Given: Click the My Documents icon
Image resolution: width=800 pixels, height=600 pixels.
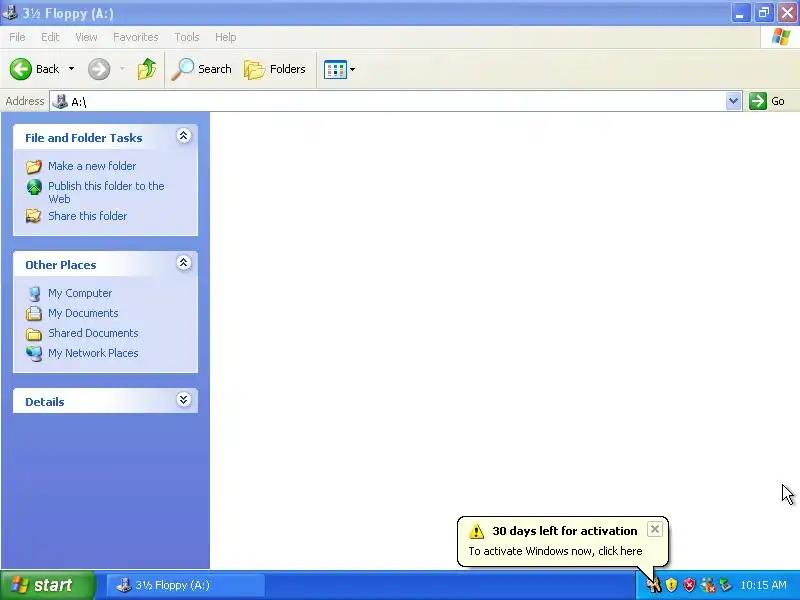Looking at the screenshot, I should (x=34, y=313).
